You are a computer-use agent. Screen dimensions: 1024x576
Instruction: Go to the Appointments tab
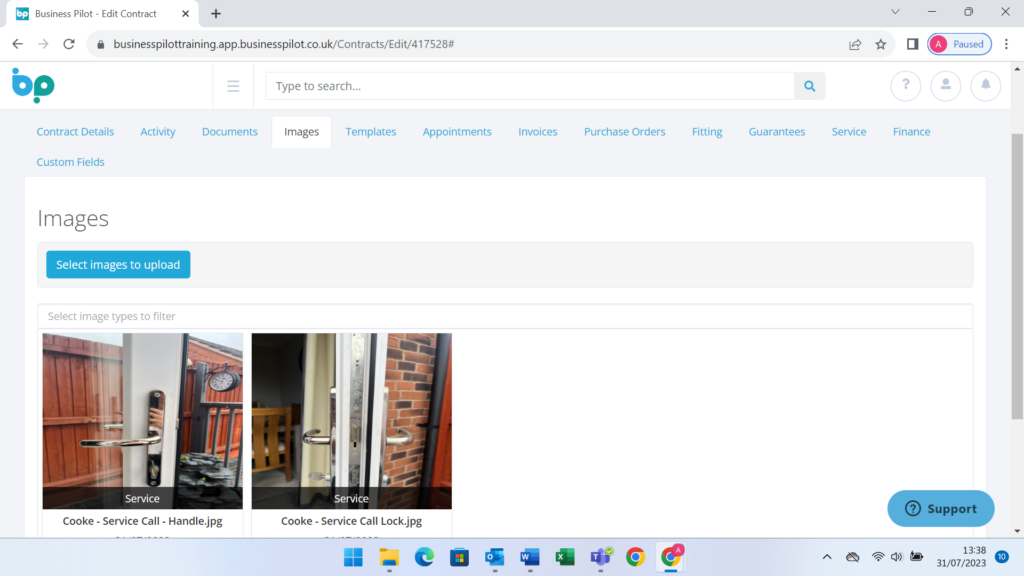point(457,132)
